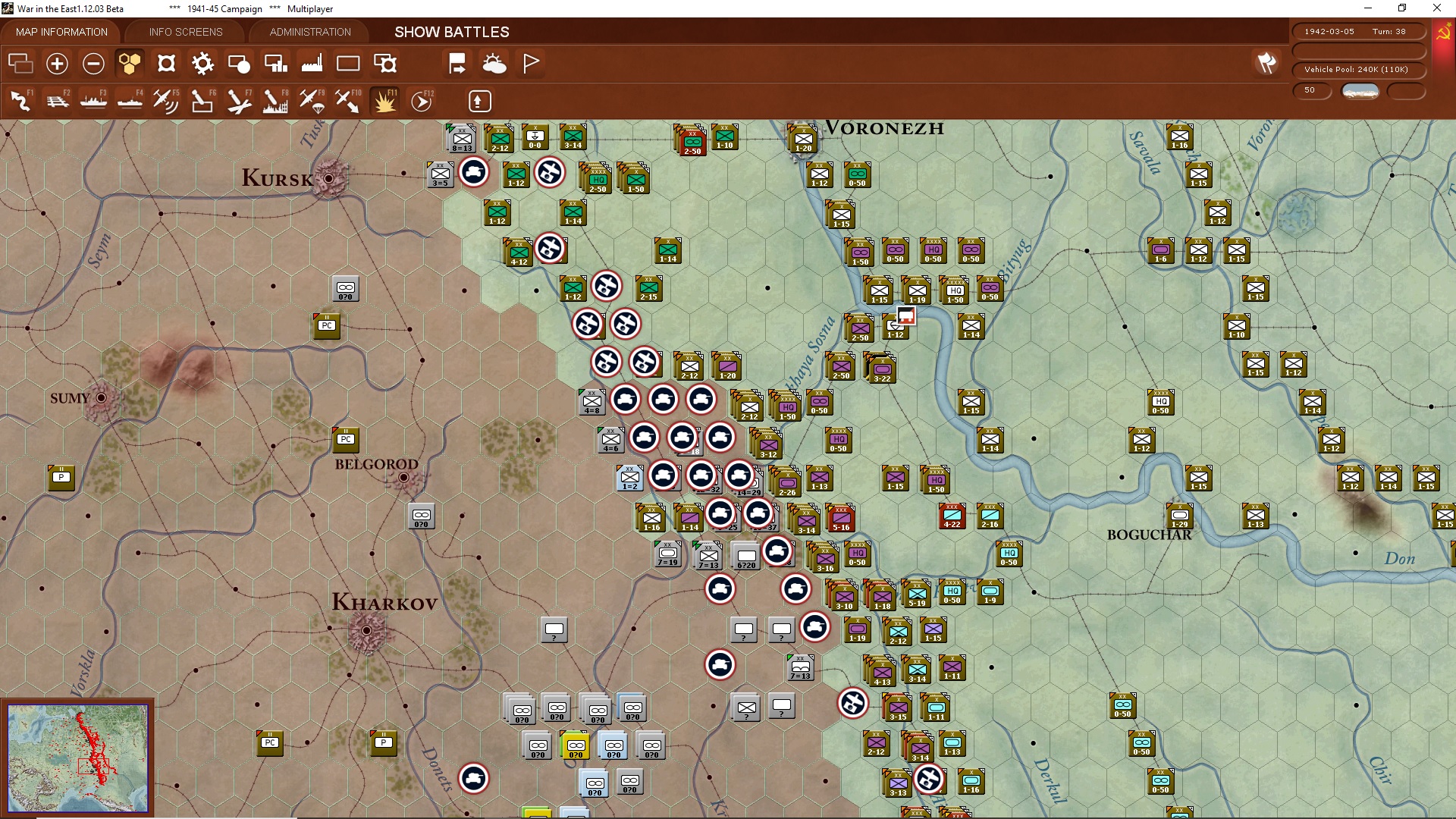
Task: Open the Info Screens tab
Action: [x=186, y=32]
